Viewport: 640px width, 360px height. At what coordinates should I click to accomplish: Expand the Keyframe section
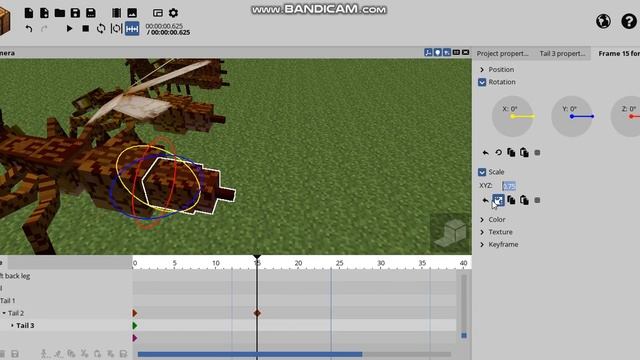pyautogui.click(x=482, y=244)
